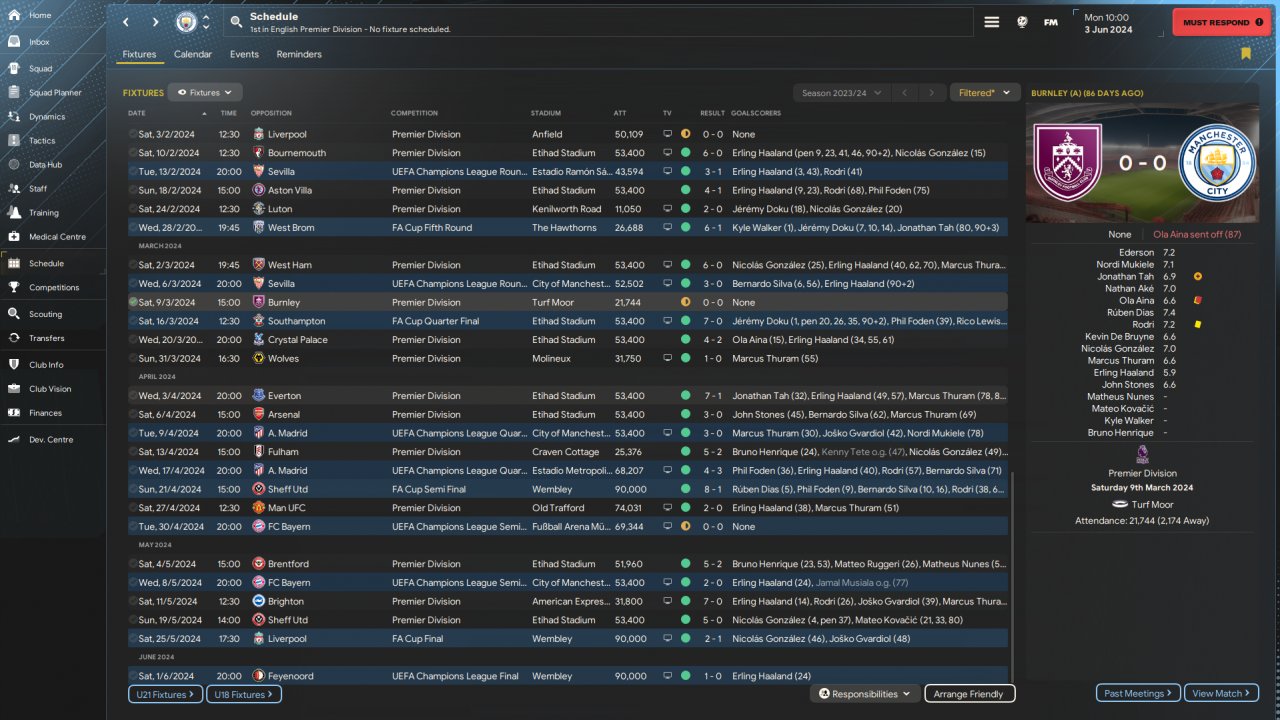Click the Burnley crest in match panel
Image resolution: width=1280 pixels, height=720 pixels.
(1069, 163)
